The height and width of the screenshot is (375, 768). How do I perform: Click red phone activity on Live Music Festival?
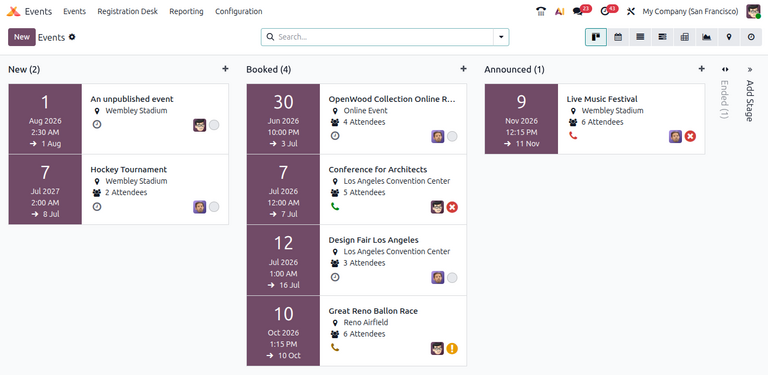click(573, 136)
